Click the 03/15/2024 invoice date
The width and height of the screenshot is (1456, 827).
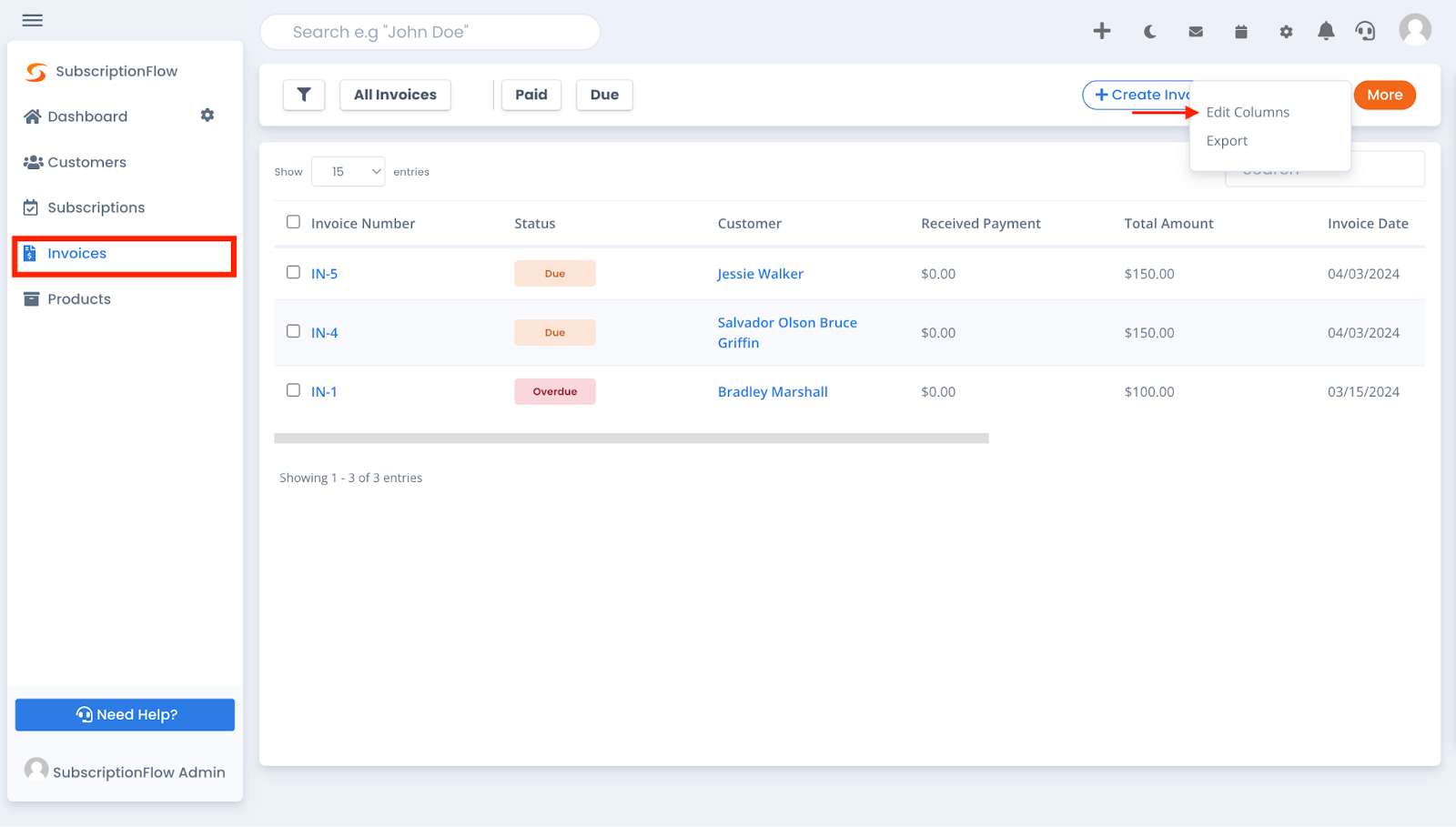[x=1363, y=392]
